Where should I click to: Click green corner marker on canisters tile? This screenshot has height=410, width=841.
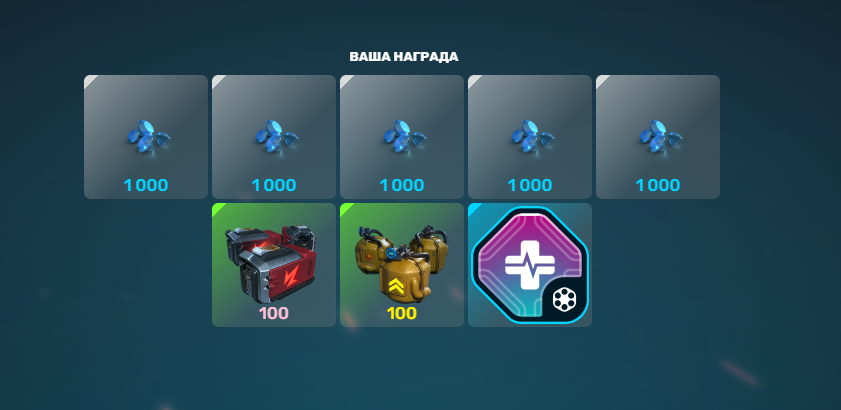tap(345, 208)
